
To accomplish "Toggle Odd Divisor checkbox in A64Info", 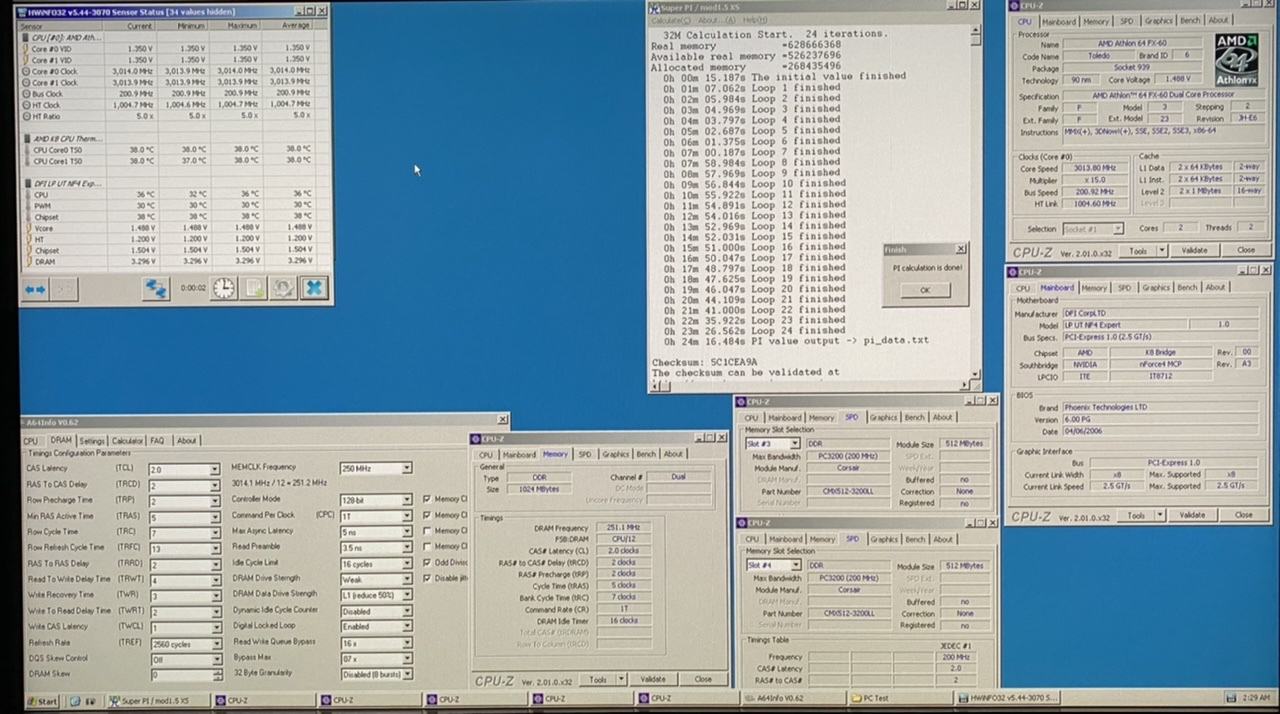I will 427,562.
